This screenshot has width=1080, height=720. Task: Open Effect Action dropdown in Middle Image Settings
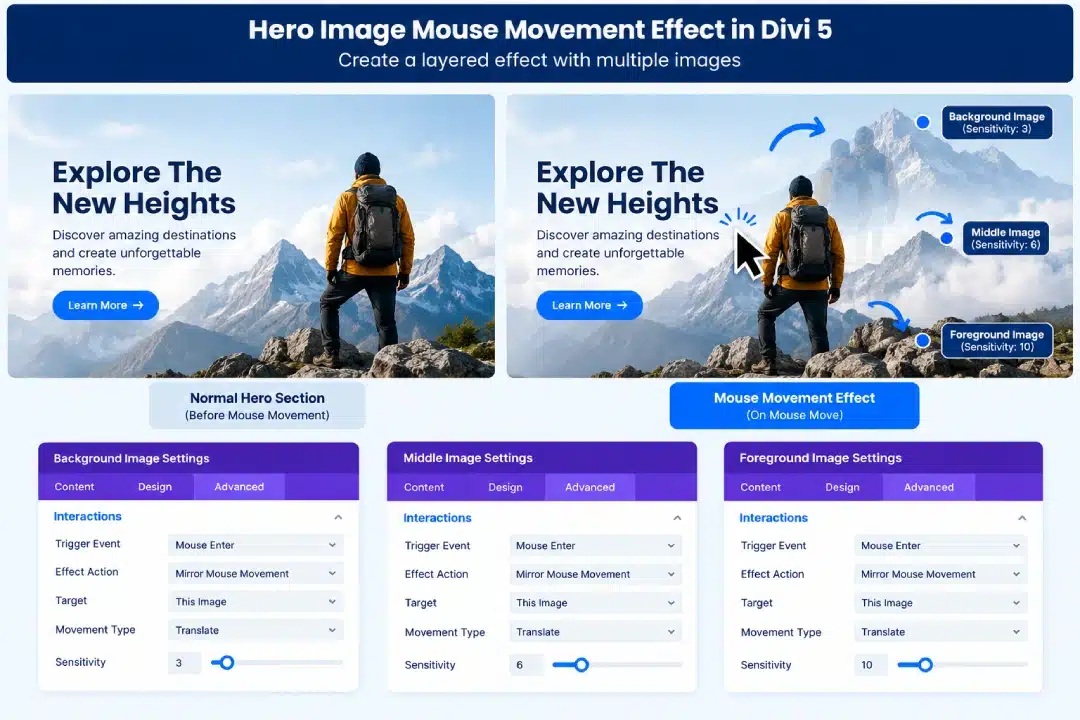[x=596, y=574]
